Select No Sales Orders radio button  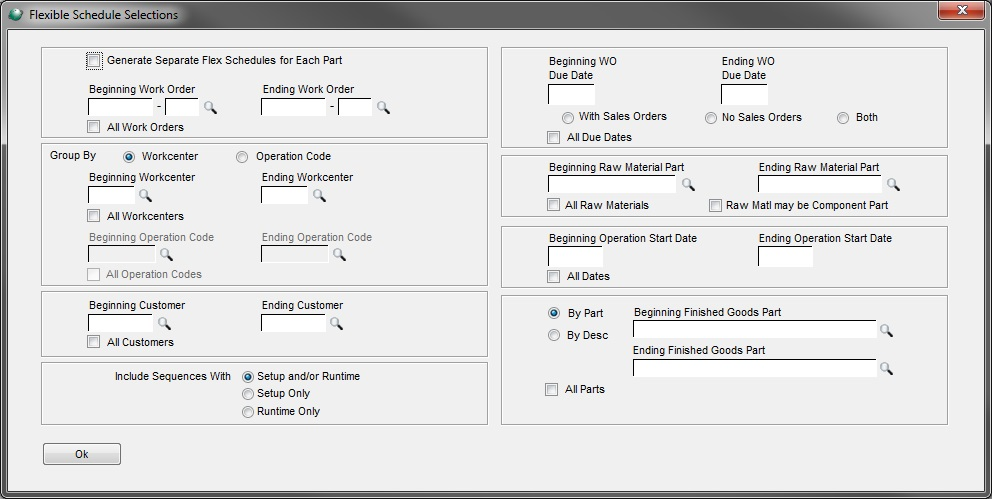coord(711,118)
